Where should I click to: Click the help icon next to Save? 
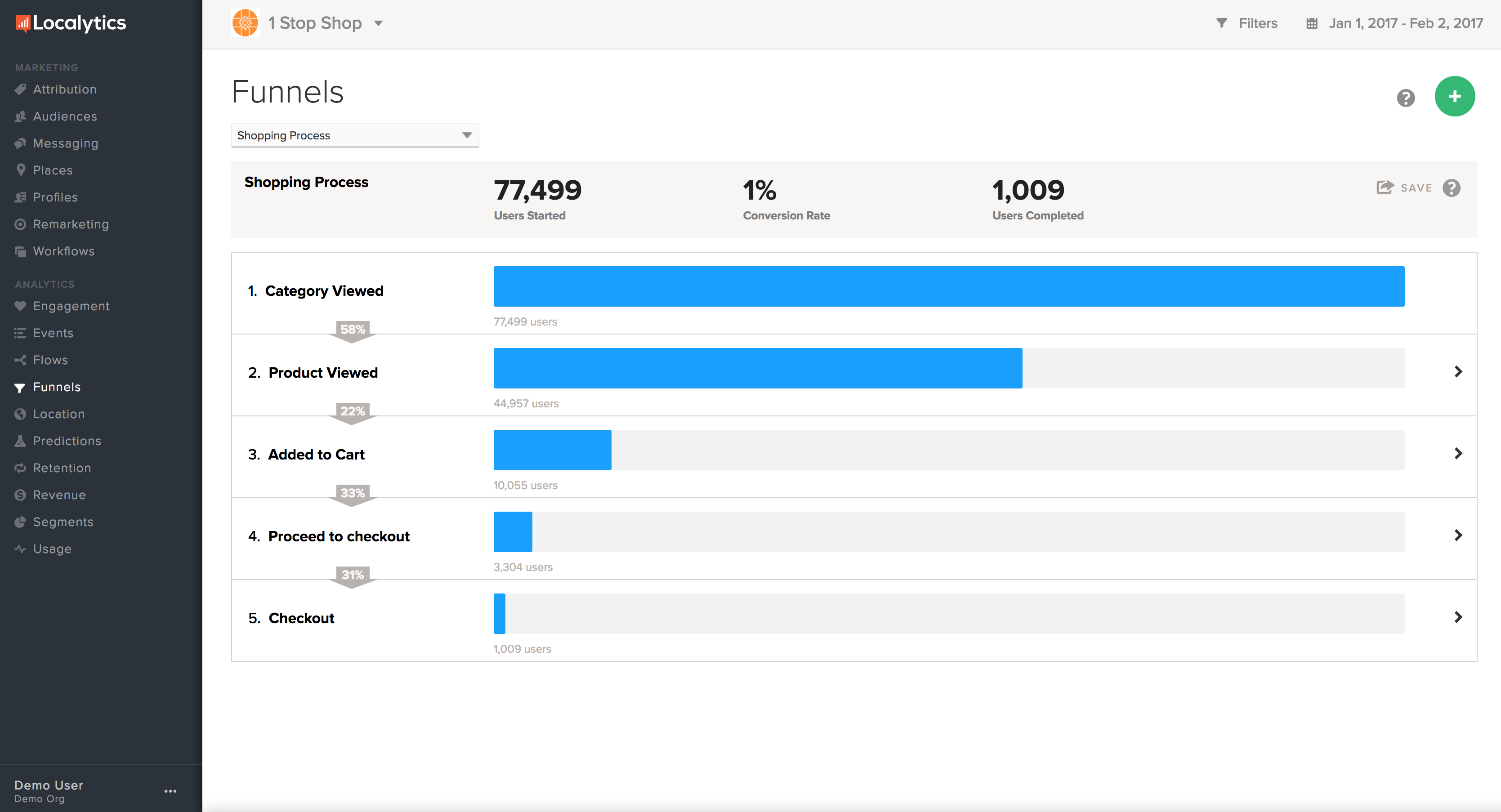pyautogui.click(x=1451, y=188)
